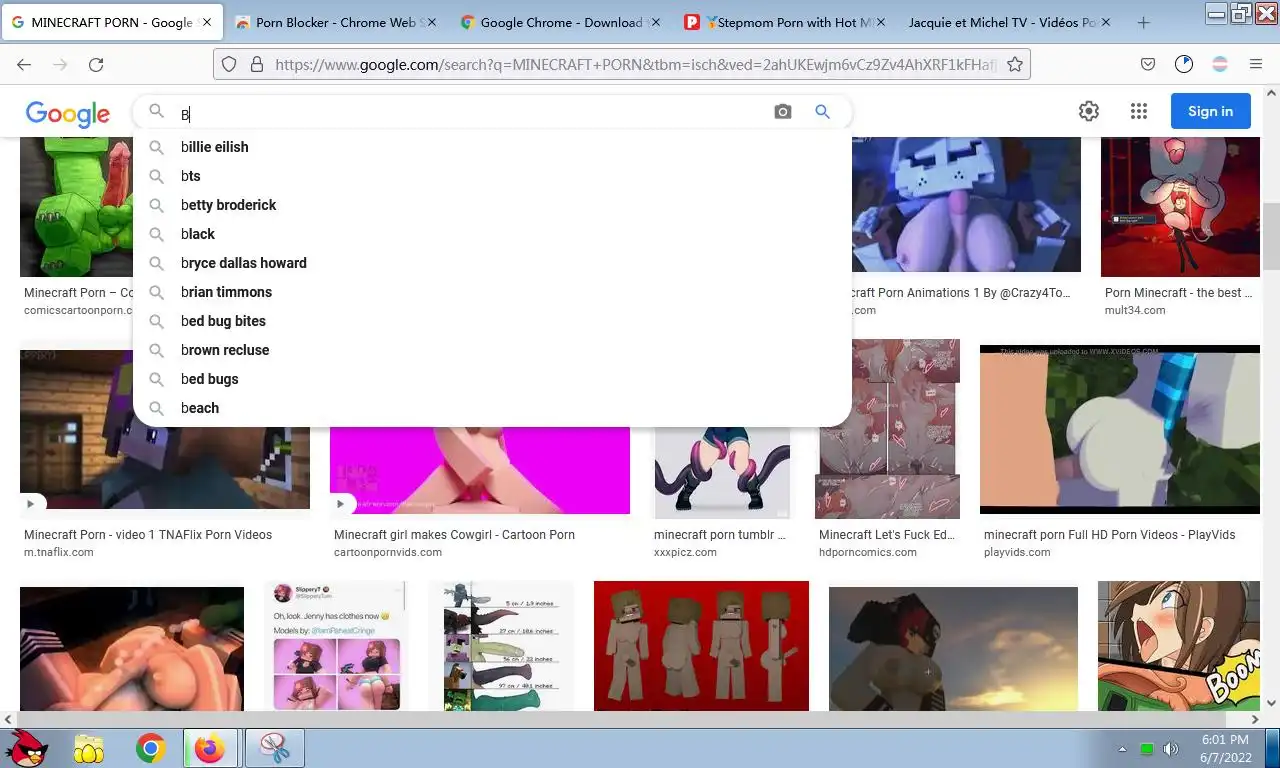The width and height of the screenshot is (1280, 768).
Task: Open the mult34.com source link
Action: point(1135,310)
